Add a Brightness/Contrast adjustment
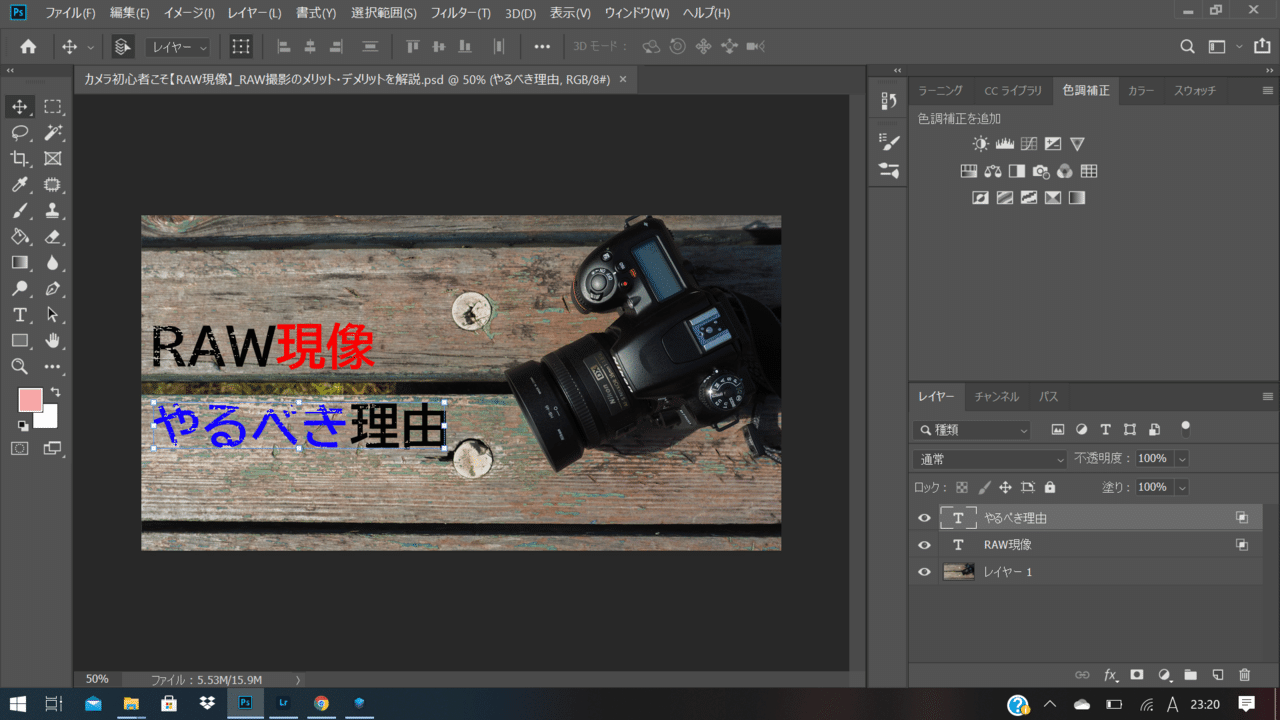The width and height of the screenshot is (1280, 720). click(980, 144)
